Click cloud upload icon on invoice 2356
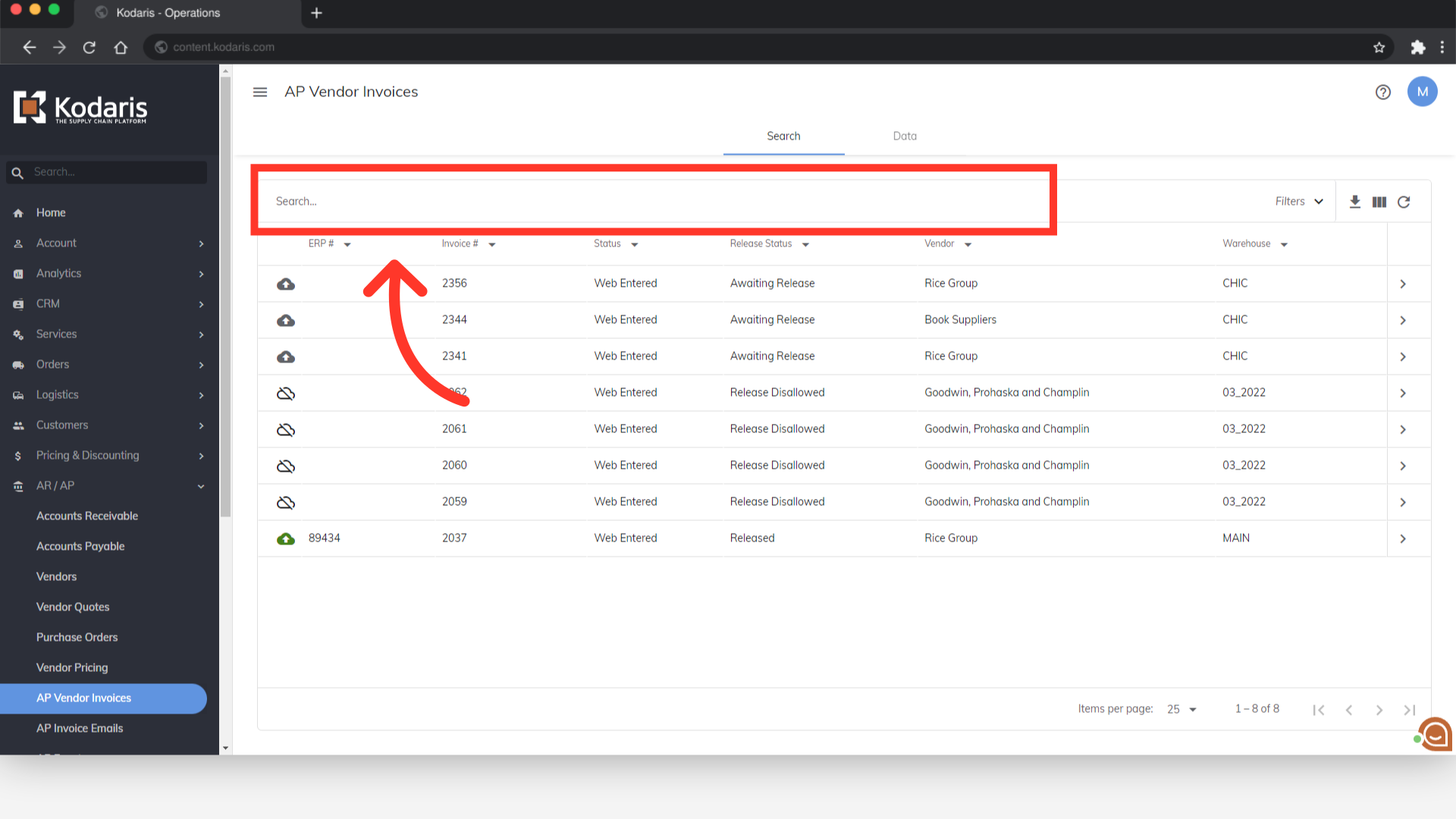The height and width of the screenshot is (819, 1456). 286,284
